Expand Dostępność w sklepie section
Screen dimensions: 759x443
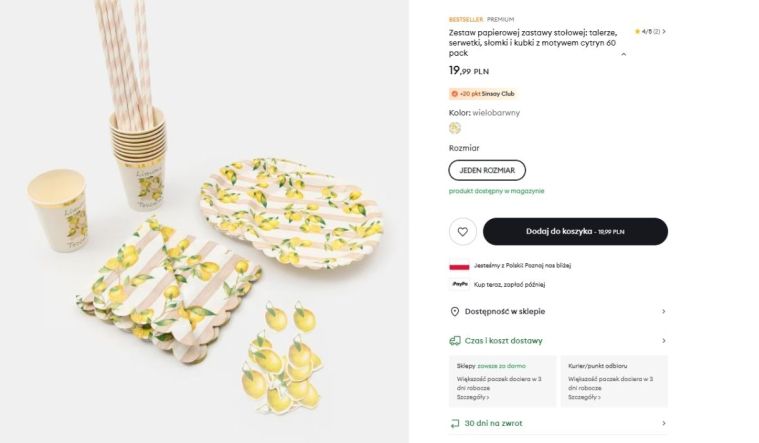click(663, 311)
